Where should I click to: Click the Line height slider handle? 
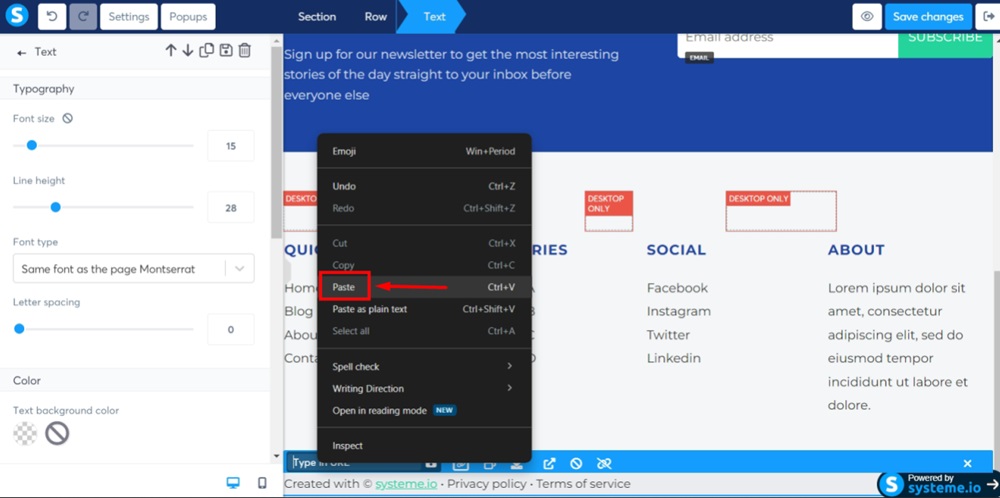[55, 207]
